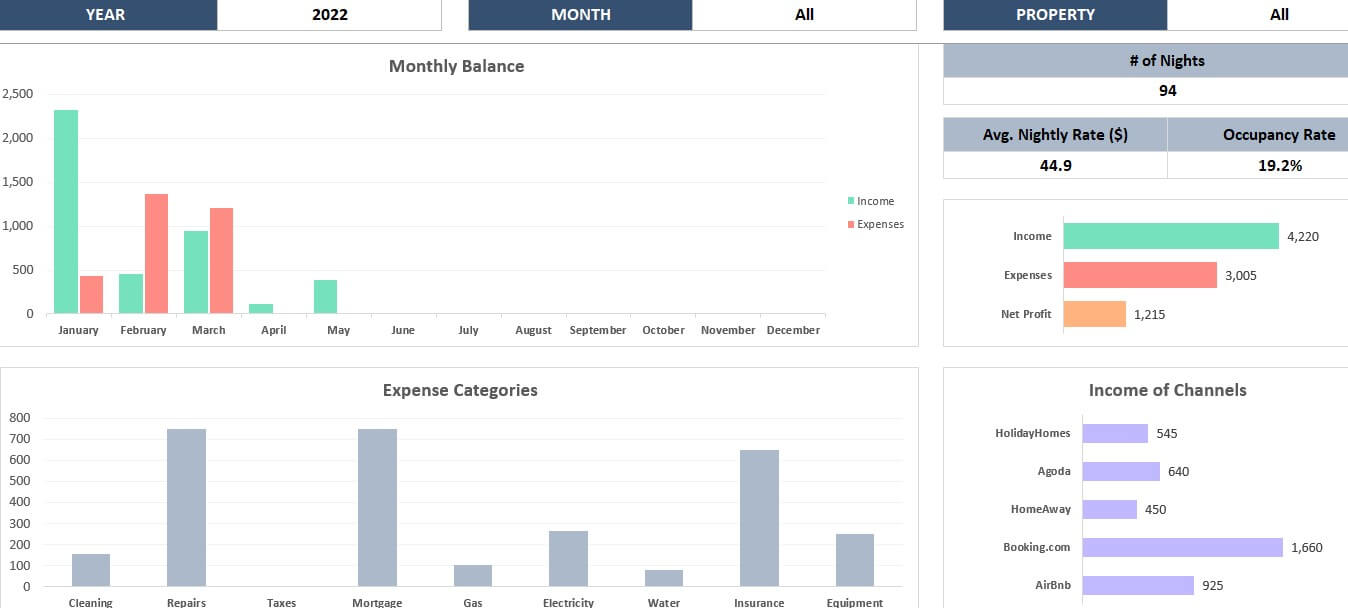The width and height of the screenshot is (1348, 608).
Task: Select January's red expenses bar
Action: (x=91, y=294)
